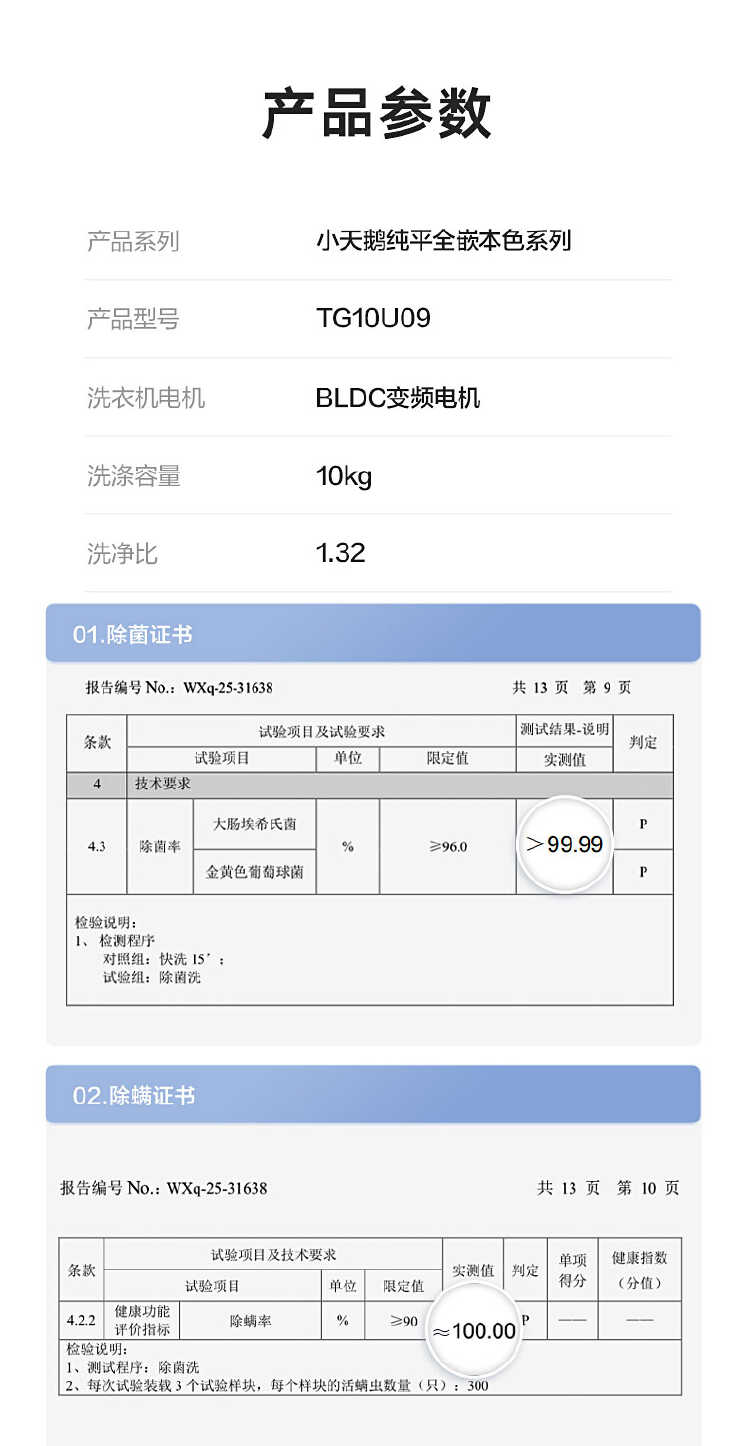750x1446 pixels.
Task: Click the magnified >99.99 result circle
Action: 565,844
